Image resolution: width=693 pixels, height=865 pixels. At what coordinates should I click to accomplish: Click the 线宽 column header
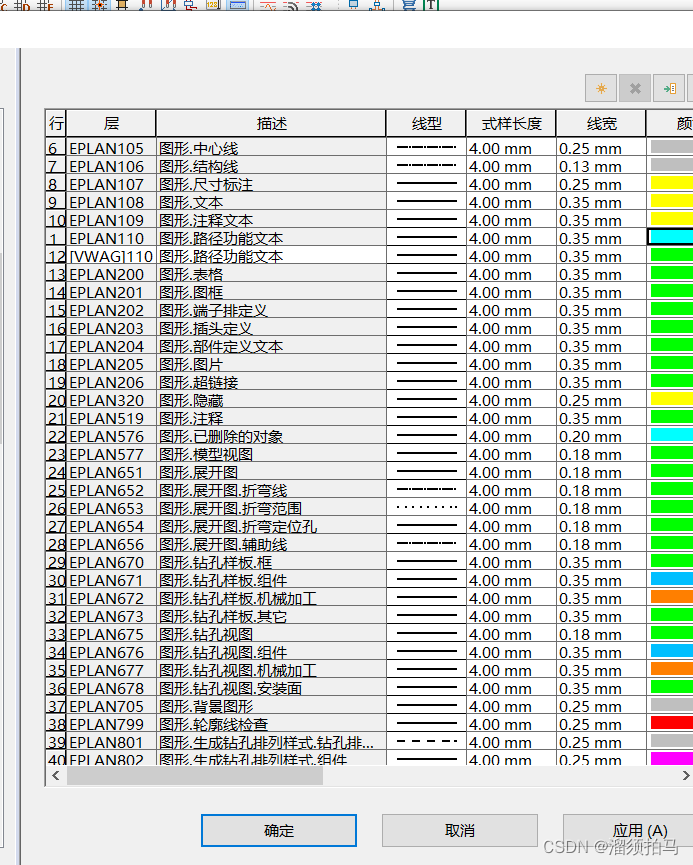click(x=601, y=124)
